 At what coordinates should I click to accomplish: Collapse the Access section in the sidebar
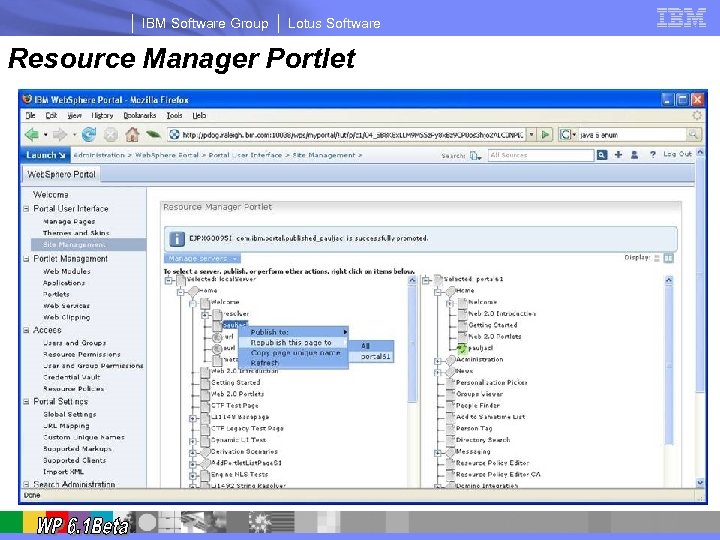(26, 330)
